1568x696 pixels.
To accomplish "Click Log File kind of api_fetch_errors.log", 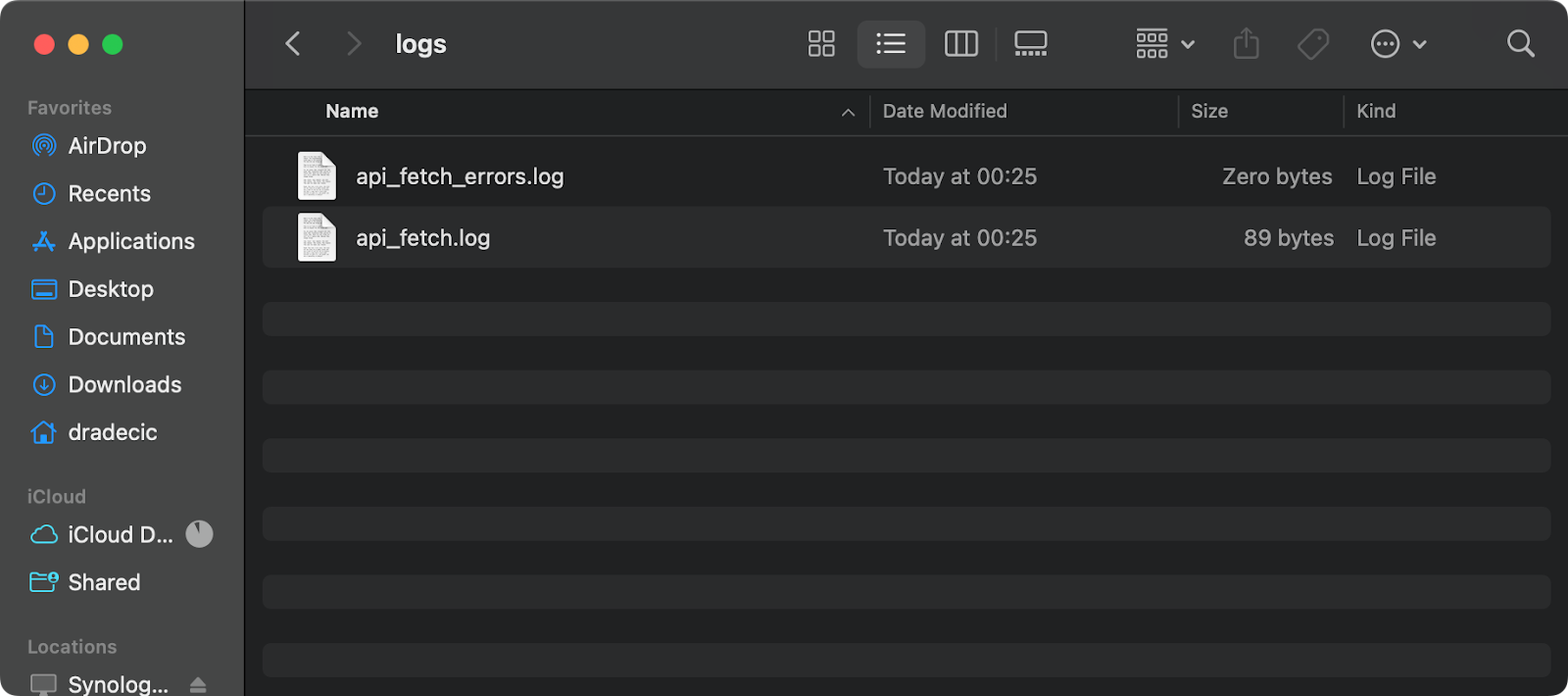I will 1396,176.
